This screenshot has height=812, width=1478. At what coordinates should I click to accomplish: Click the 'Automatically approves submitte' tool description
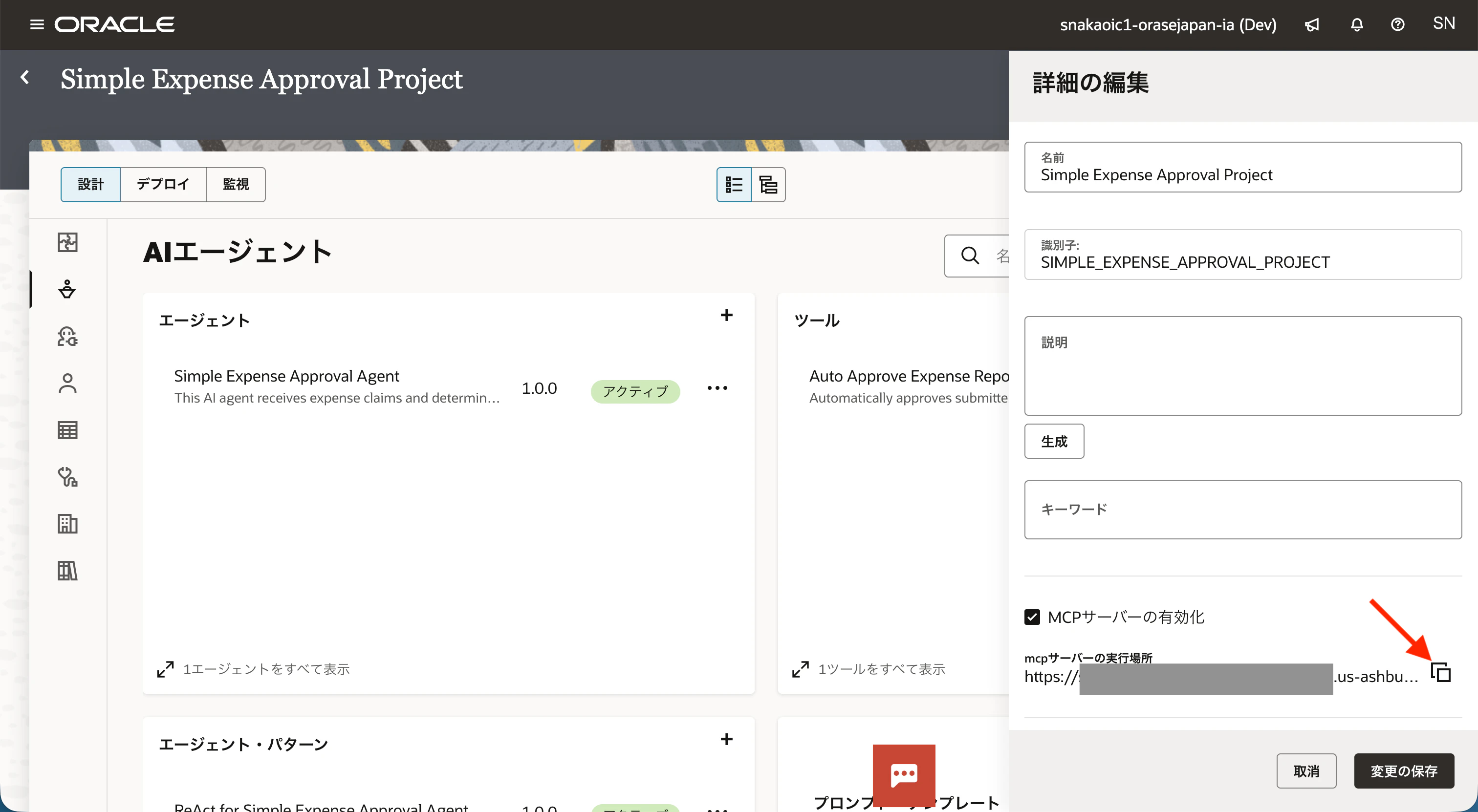click(909, 398)
